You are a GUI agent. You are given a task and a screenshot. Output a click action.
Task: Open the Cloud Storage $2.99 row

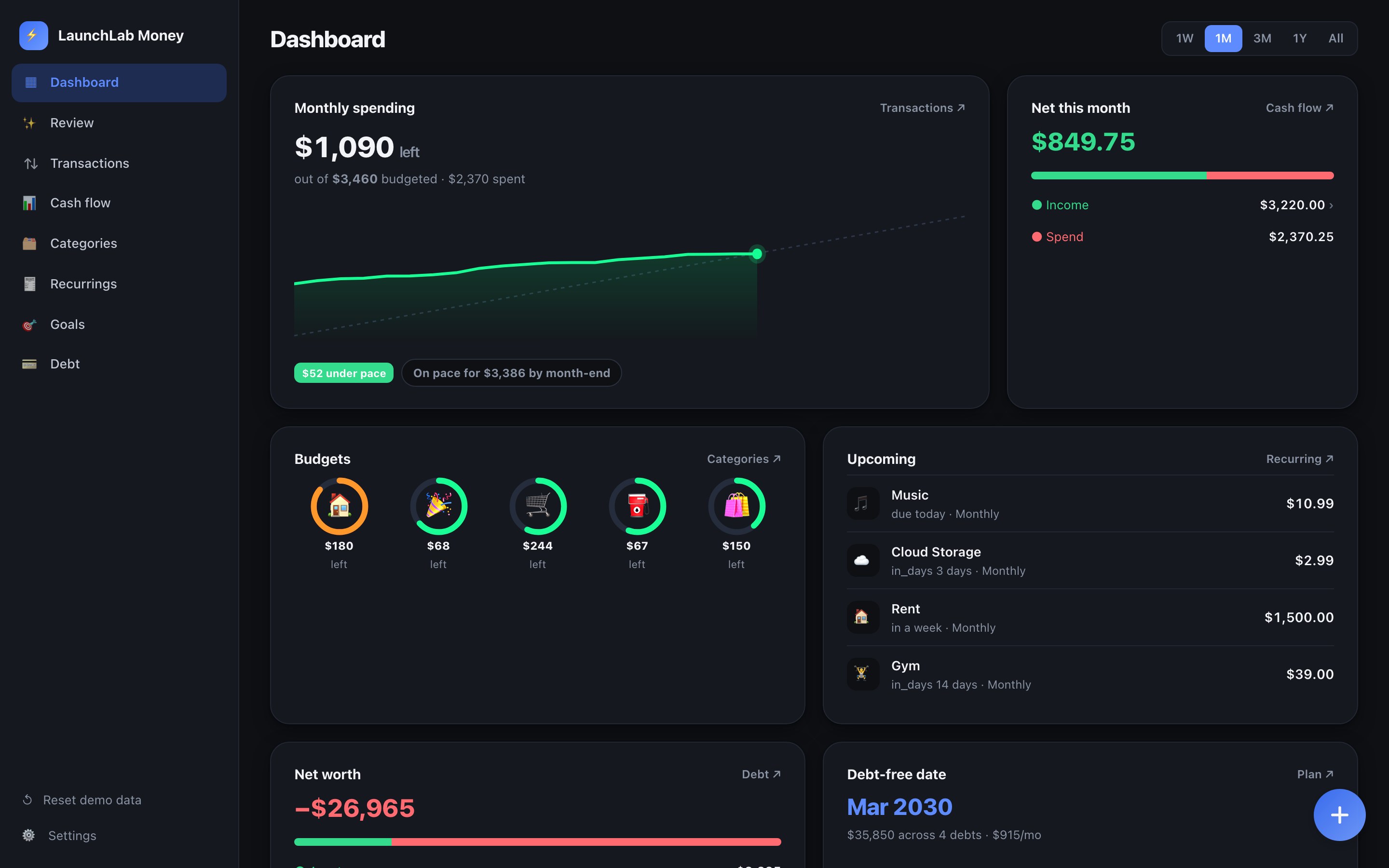pos(1090,560)
